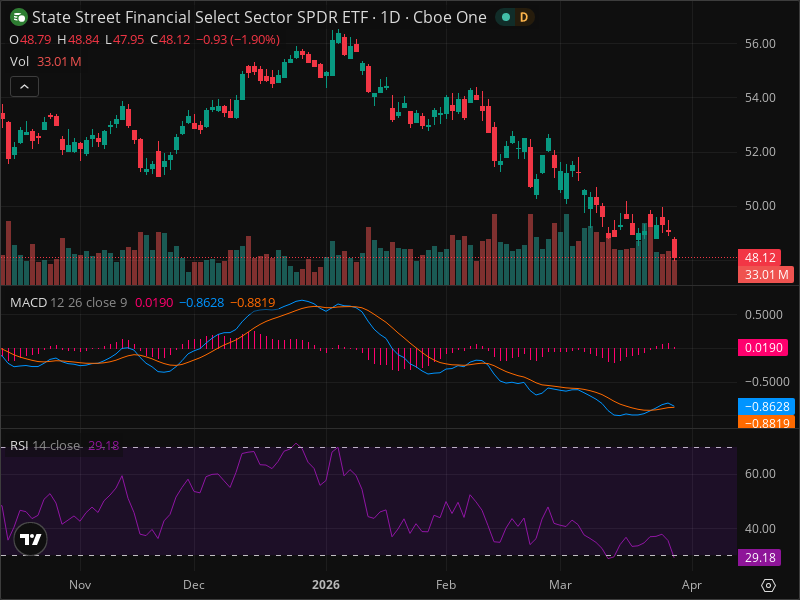Click the 0.0190 MACD histogram axis label

point(763,348)
